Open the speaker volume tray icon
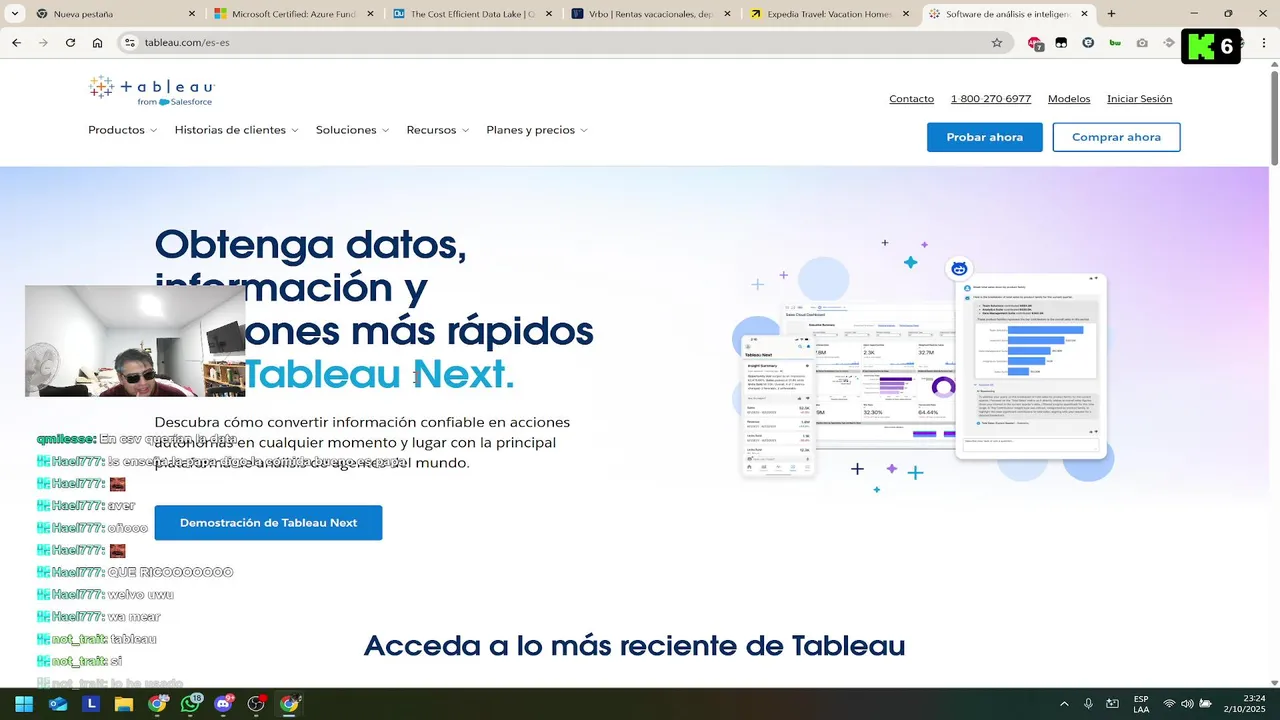 click(1187, 704)
